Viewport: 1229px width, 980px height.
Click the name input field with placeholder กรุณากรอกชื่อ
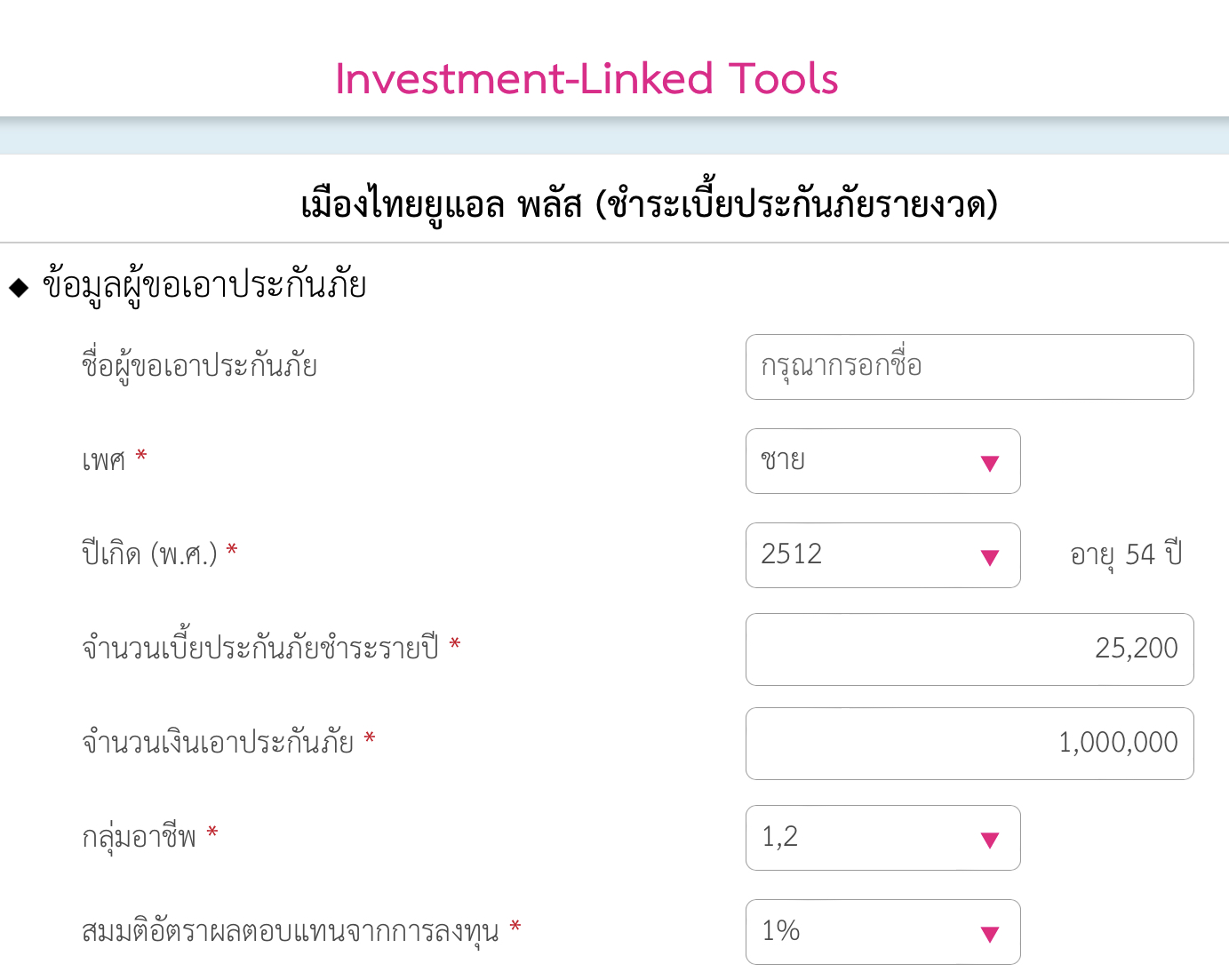point(969,367)
